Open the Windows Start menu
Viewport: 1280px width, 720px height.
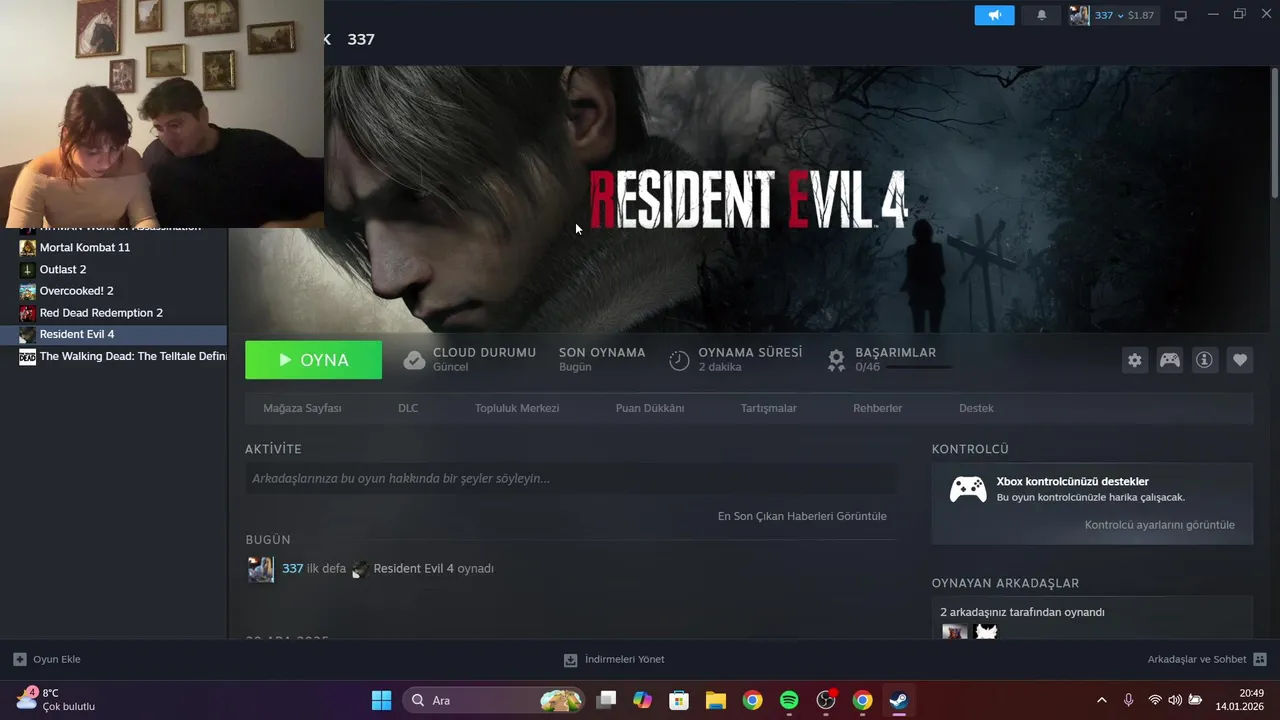pos(381,700)
